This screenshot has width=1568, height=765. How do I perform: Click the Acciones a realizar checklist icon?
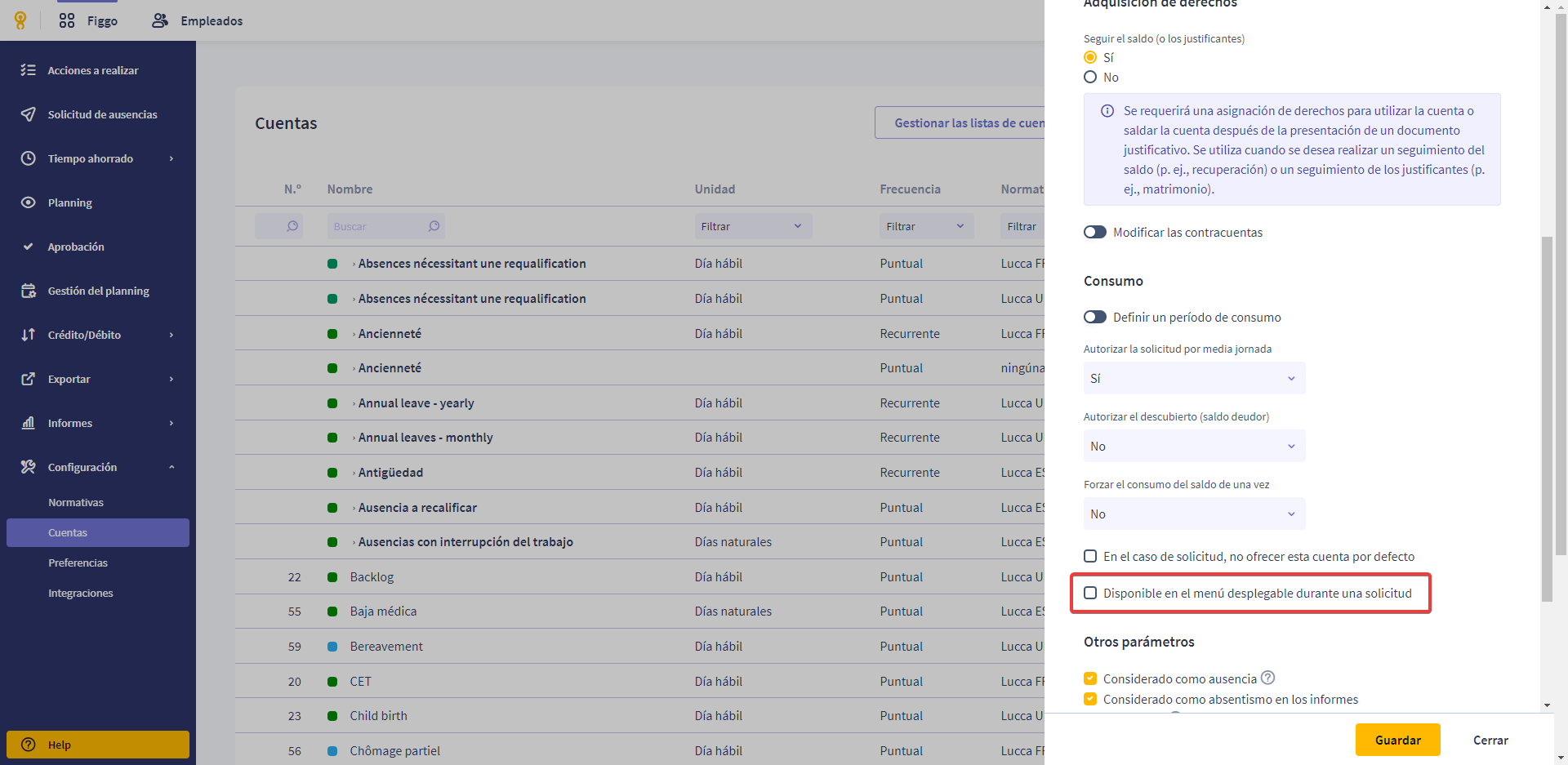click(x=29, y=70)
